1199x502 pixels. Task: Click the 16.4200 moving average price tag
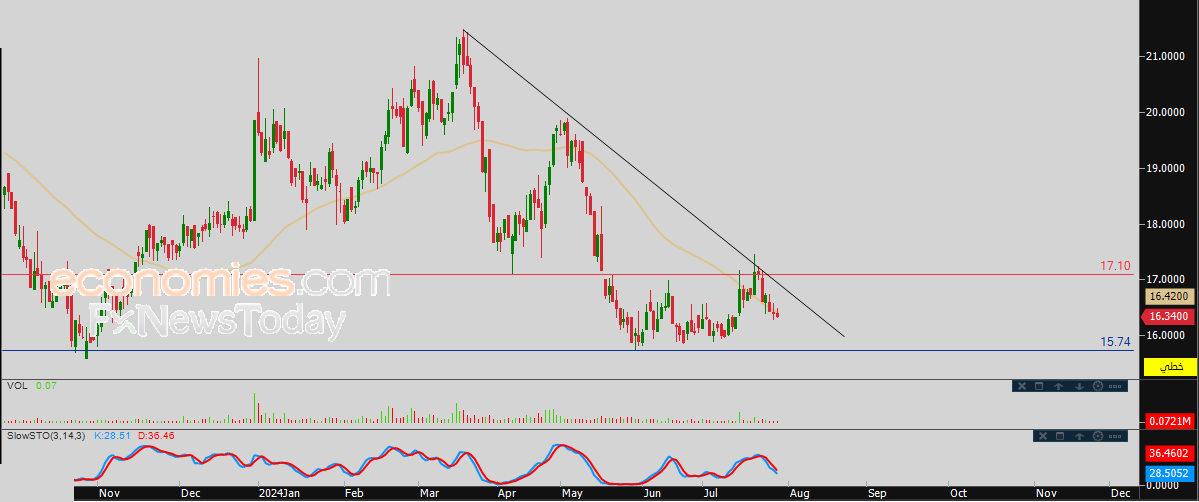pyautogui.click(x=1170, y=297)
